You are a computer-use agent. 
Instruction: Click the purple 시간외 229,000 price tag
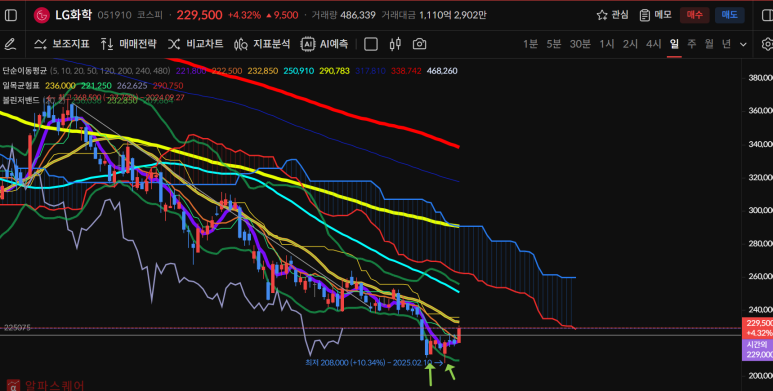[x=757, y=350]
